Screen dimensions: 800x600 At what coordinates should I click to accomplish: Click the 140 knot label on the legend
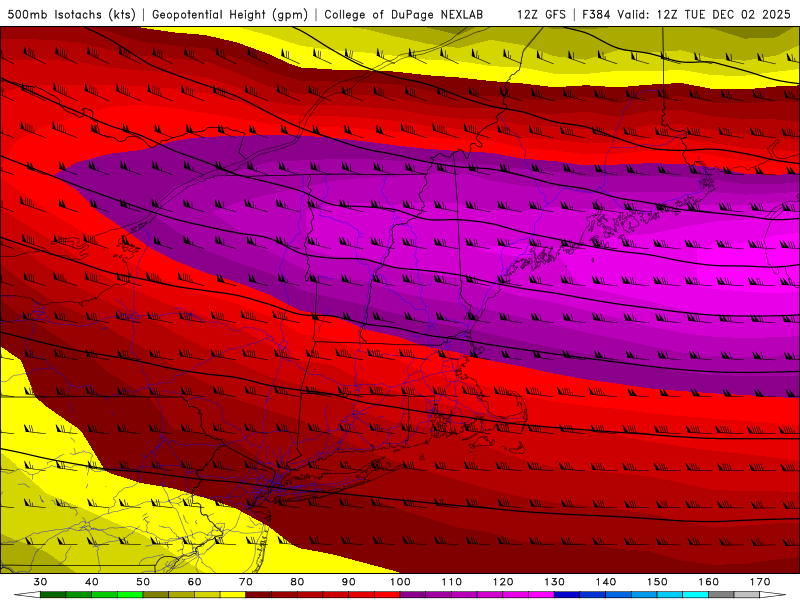pyautogui.click(x=606, y=582)
